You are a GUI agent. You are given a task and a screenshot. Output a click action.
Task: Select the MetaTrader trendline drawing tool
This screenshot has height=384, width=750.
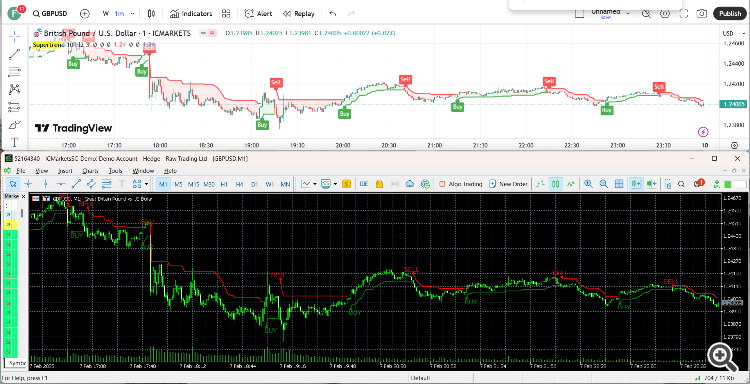pyautogui.click(x=76, y=184)
